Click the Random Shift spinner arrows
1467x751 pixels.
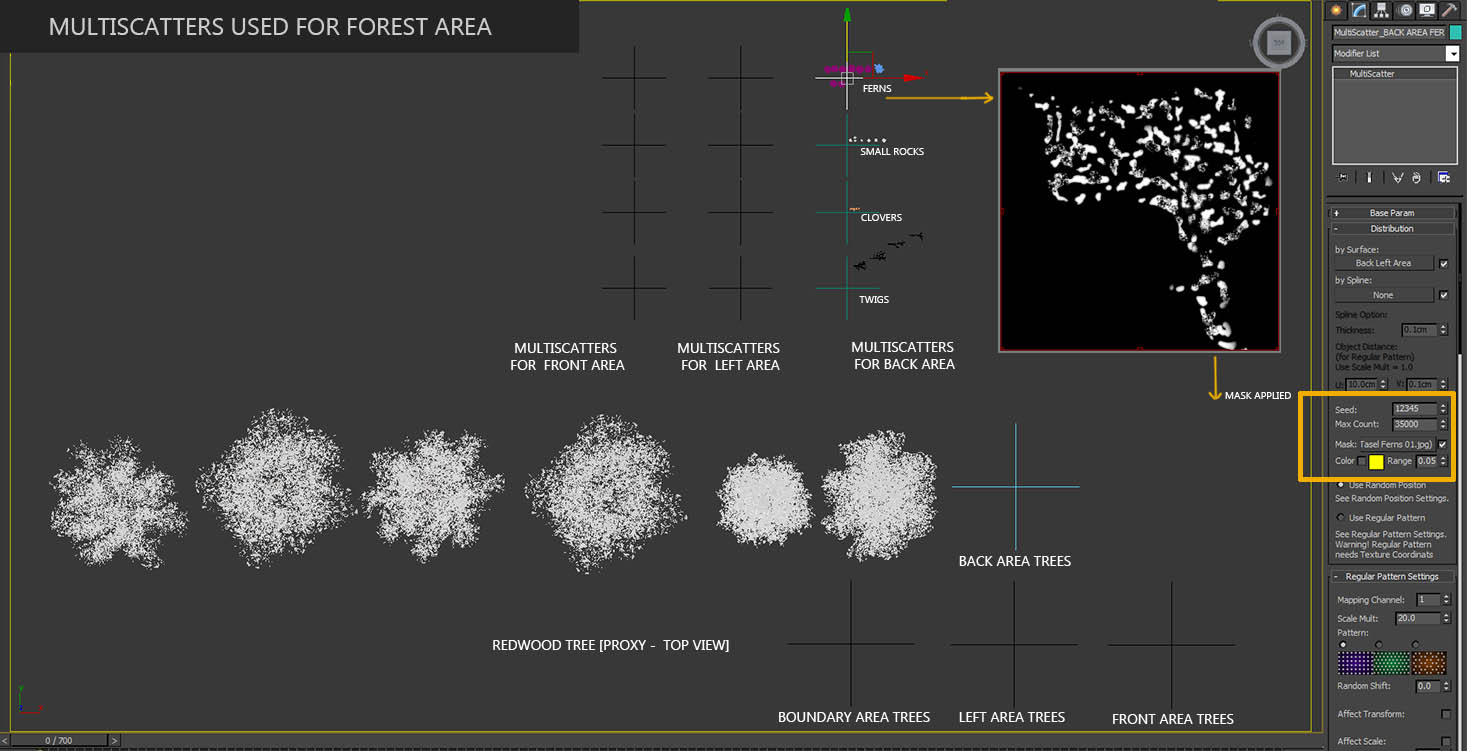1446,686
